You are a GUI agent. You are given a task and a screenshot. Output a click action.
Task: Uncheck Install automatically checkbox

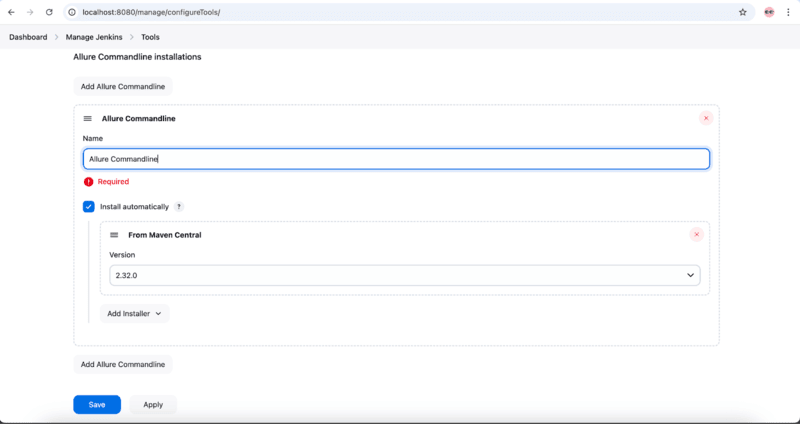89,207
